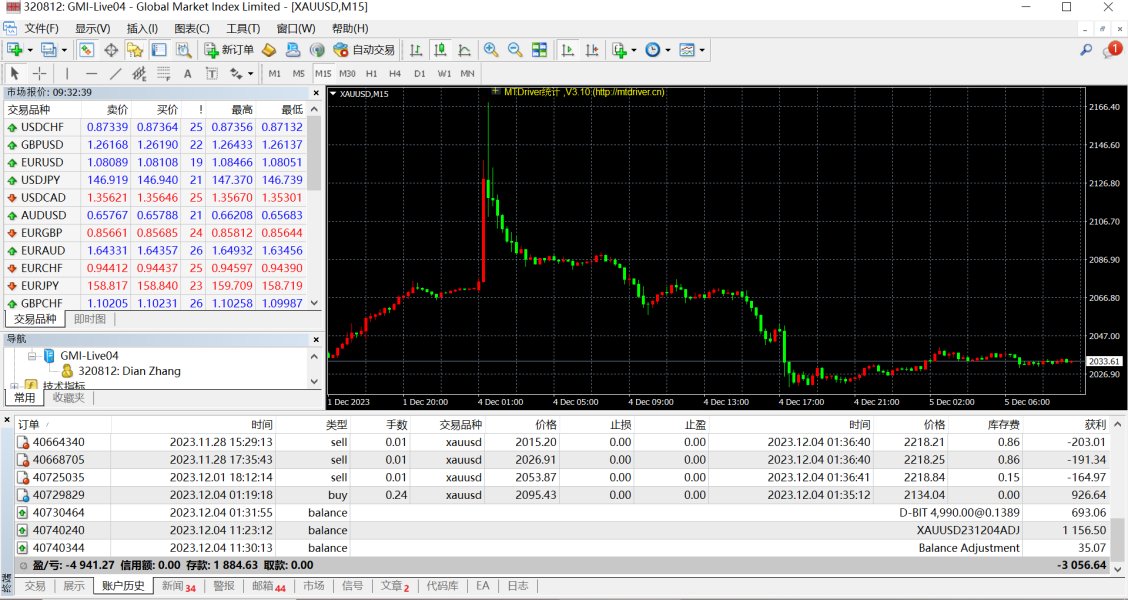
Task: Toggle the 自动交易 auto trading button
Action: [364, 49]
